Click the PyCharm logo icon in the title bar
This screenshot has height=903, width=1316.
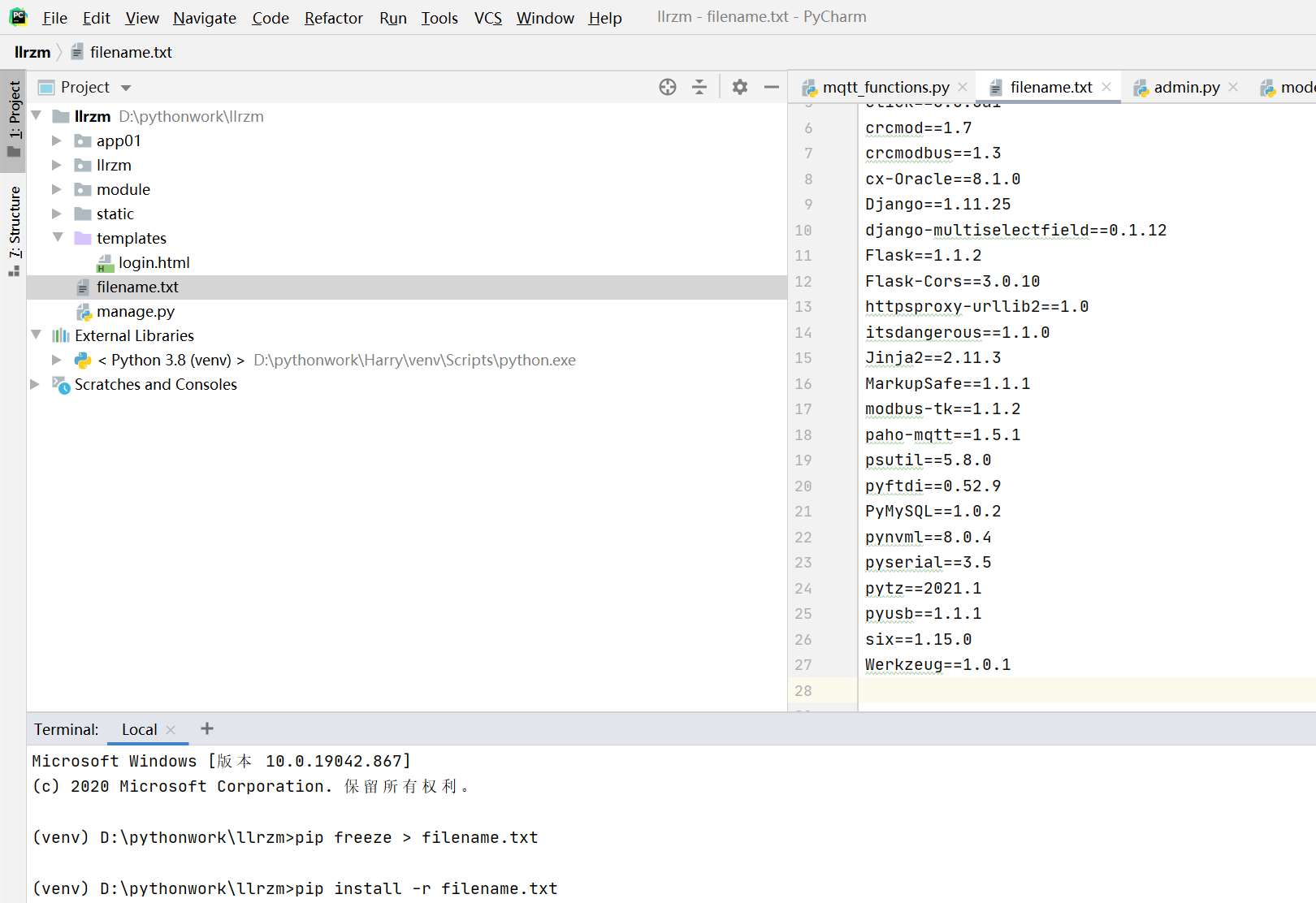[x=17, y=16]
